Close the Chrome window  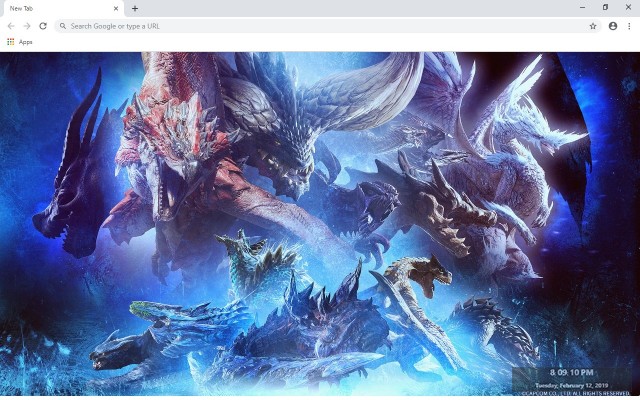point(628,7)
